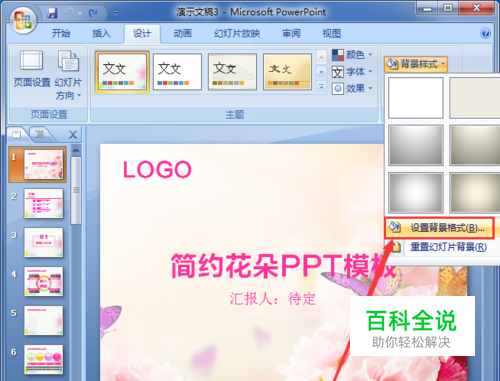Apply the fourth golden theme
The image size is (500, 381).
pos(287,72)
